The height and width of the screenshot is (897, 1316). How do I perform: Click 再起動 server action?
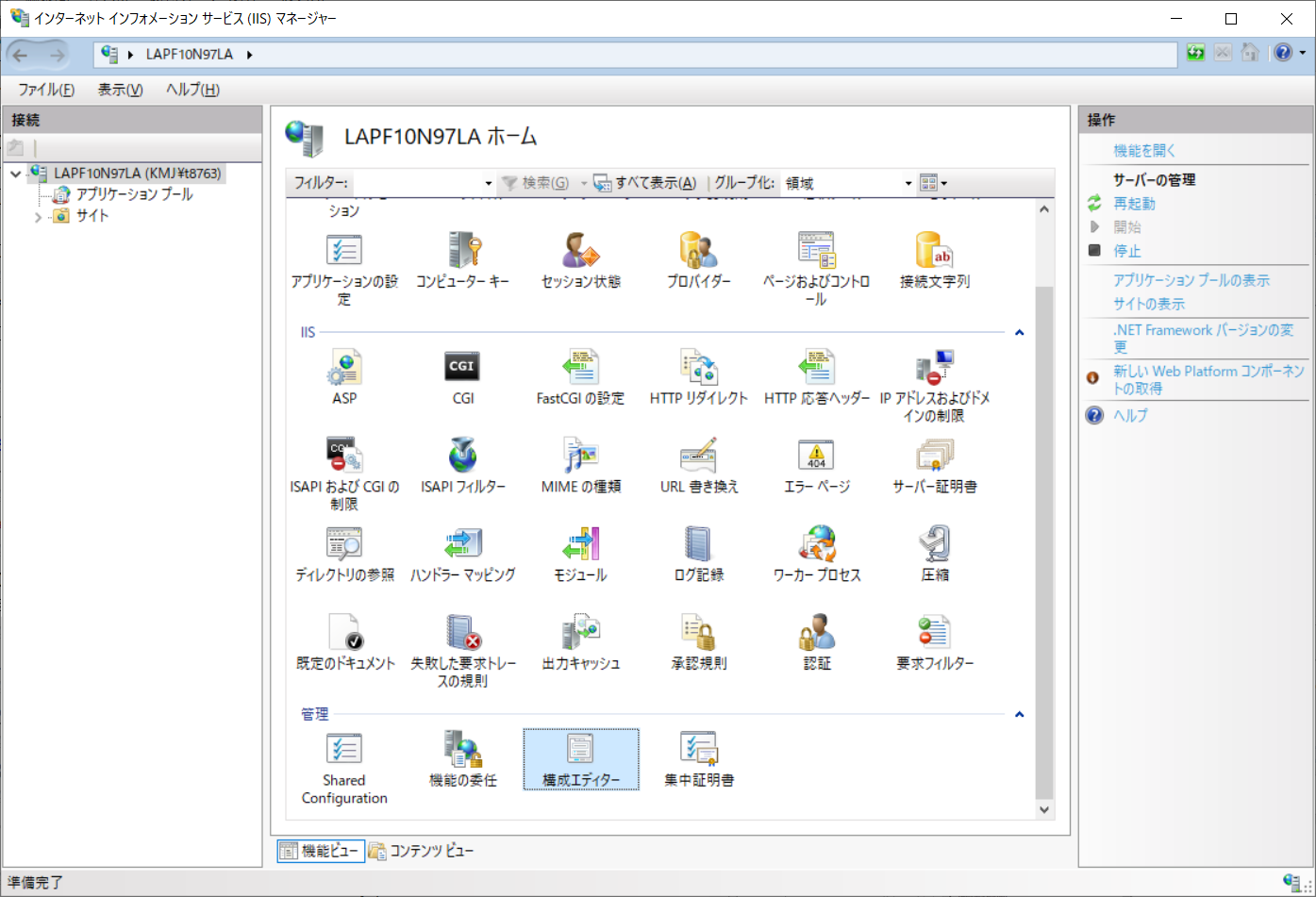click(x=1134, y=203)
